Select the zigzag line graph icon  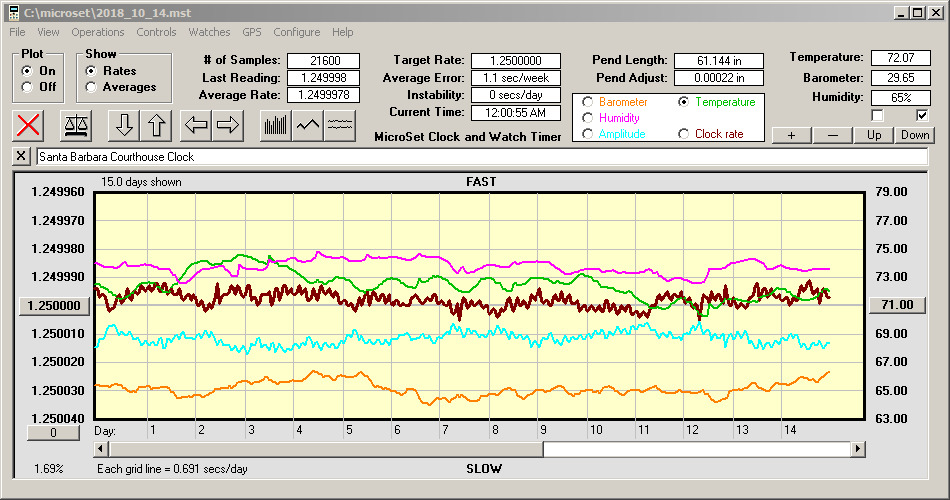(308, 125)
